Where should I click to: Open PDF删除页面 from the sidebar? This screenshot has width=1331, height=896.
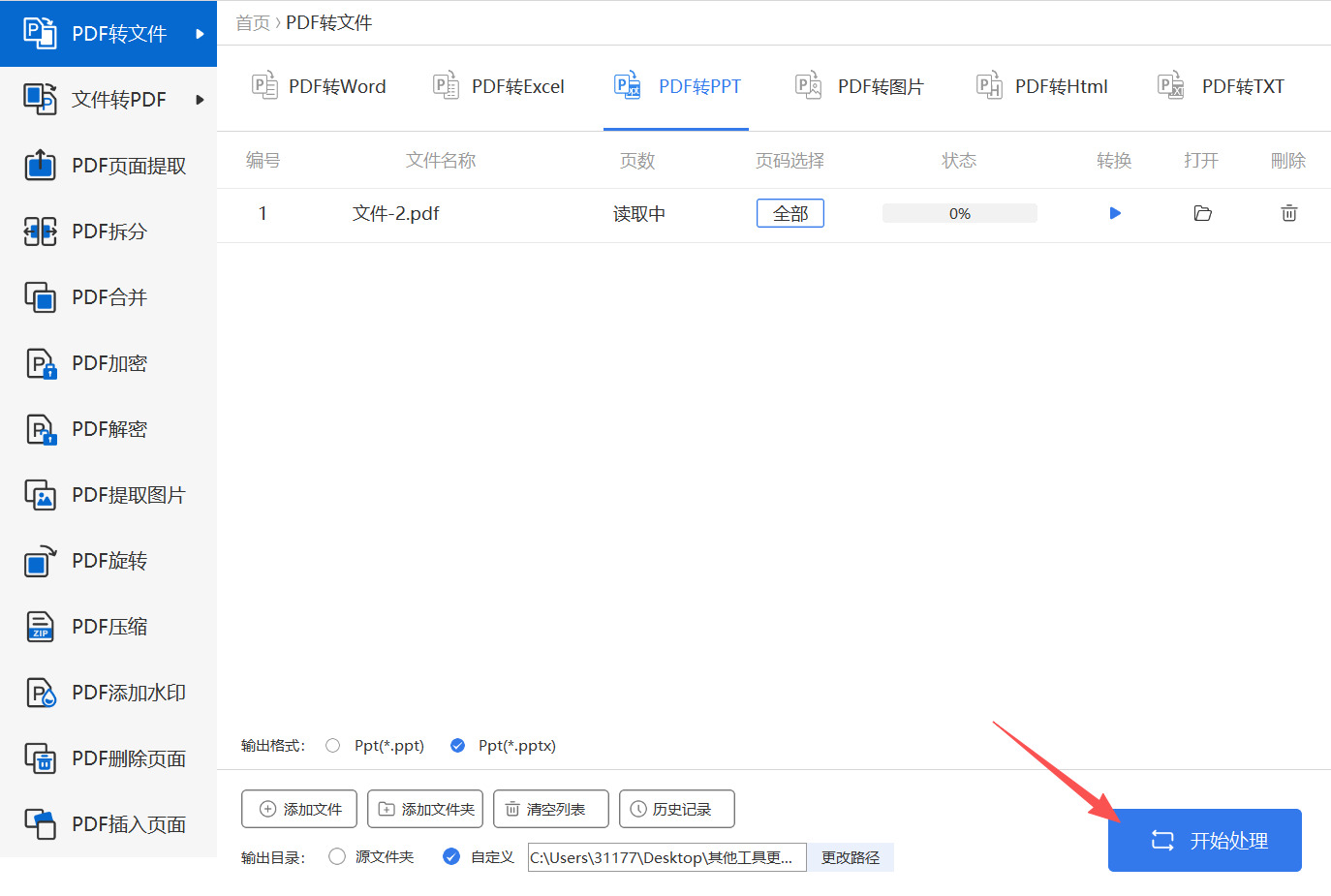pyautogui.click(x=108, y=758)
